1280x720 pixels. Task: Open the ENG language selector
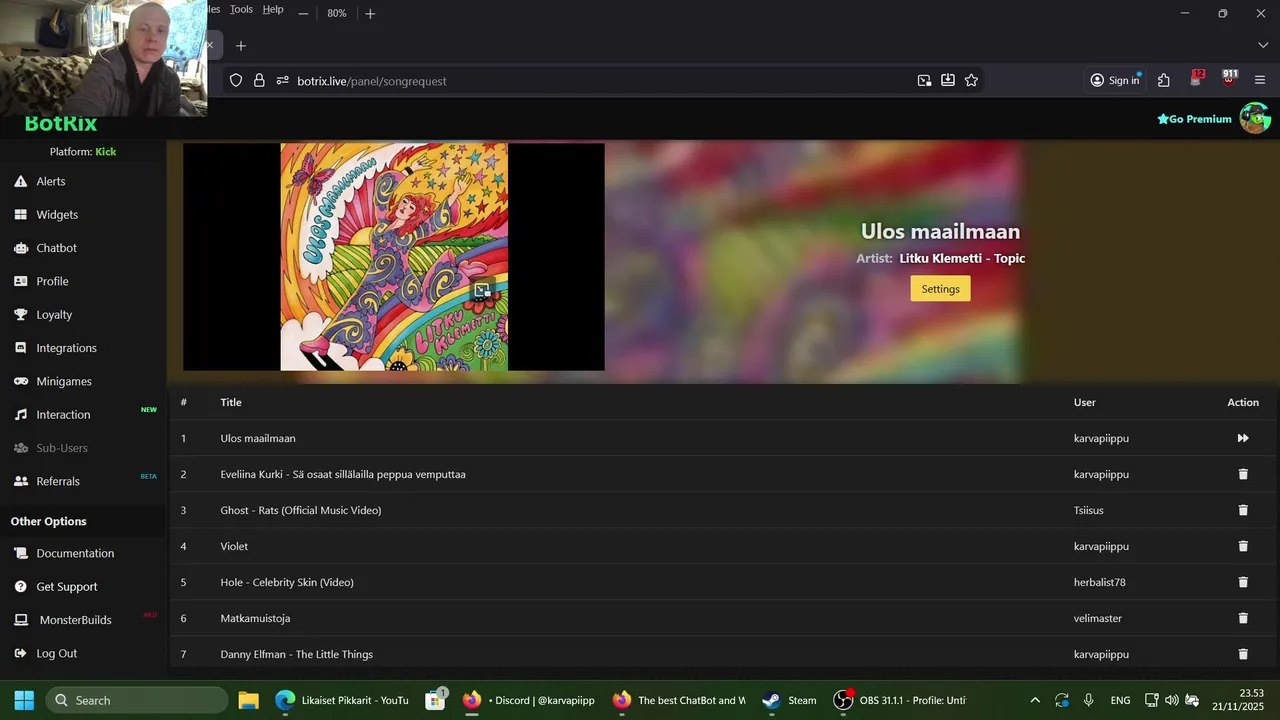[1120, 700]
